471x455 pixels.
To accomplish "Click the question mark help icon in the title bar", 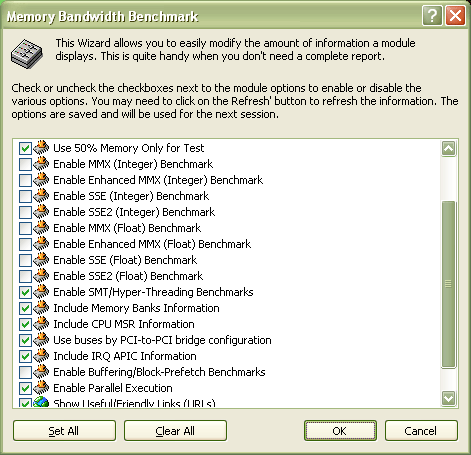I will point(432,15).
